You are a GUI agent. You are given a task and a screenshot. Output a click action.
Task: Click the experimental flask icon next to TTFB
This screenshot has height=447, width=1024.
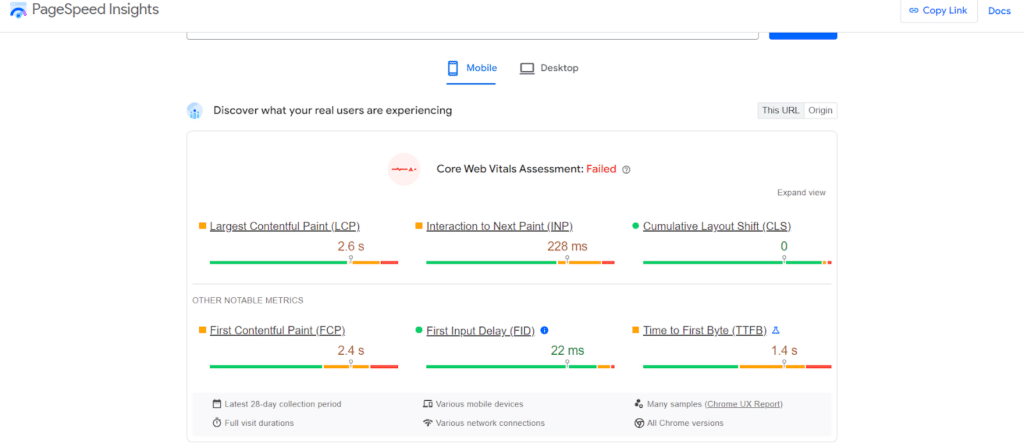tap(776, 330)
